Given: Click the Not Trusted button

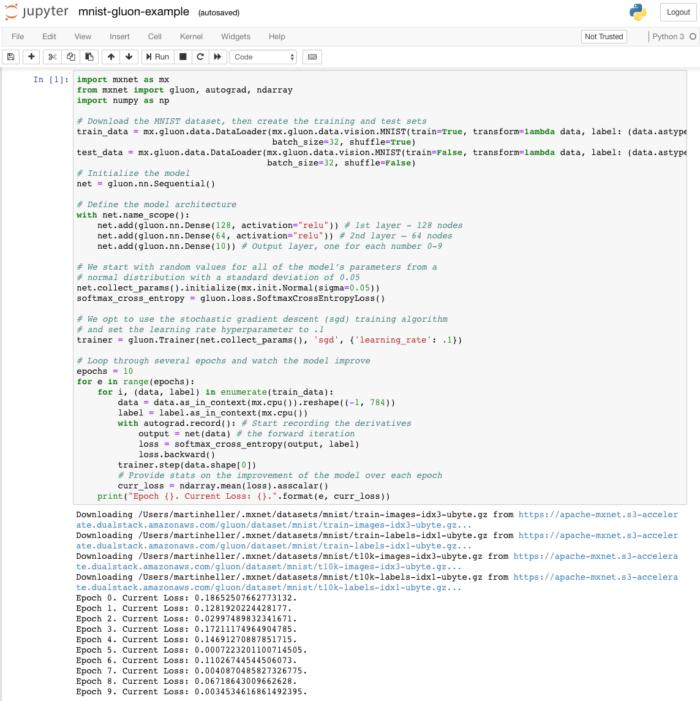Looking at the screenshot, I should point(603,37).
